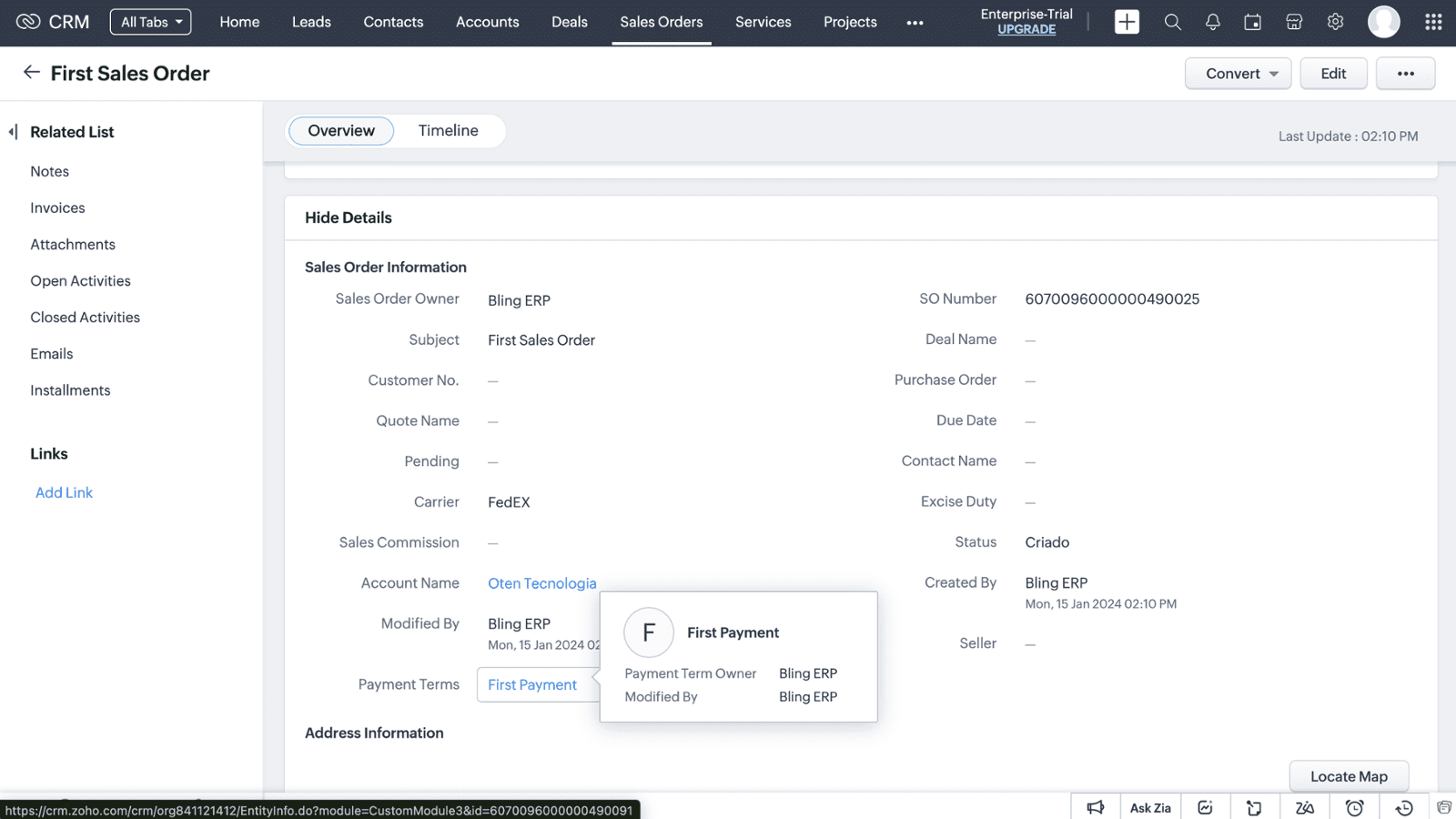Click the Edit button
This screenshot has height=819, width=1456.
1333,74
